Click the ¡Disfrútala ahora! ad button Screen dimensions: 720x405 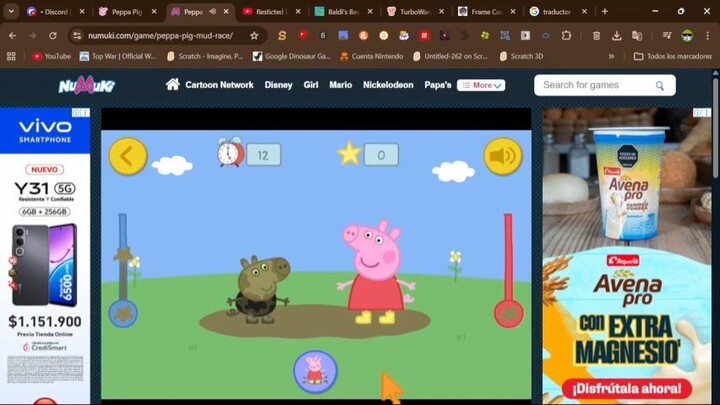tap(627, 388)
